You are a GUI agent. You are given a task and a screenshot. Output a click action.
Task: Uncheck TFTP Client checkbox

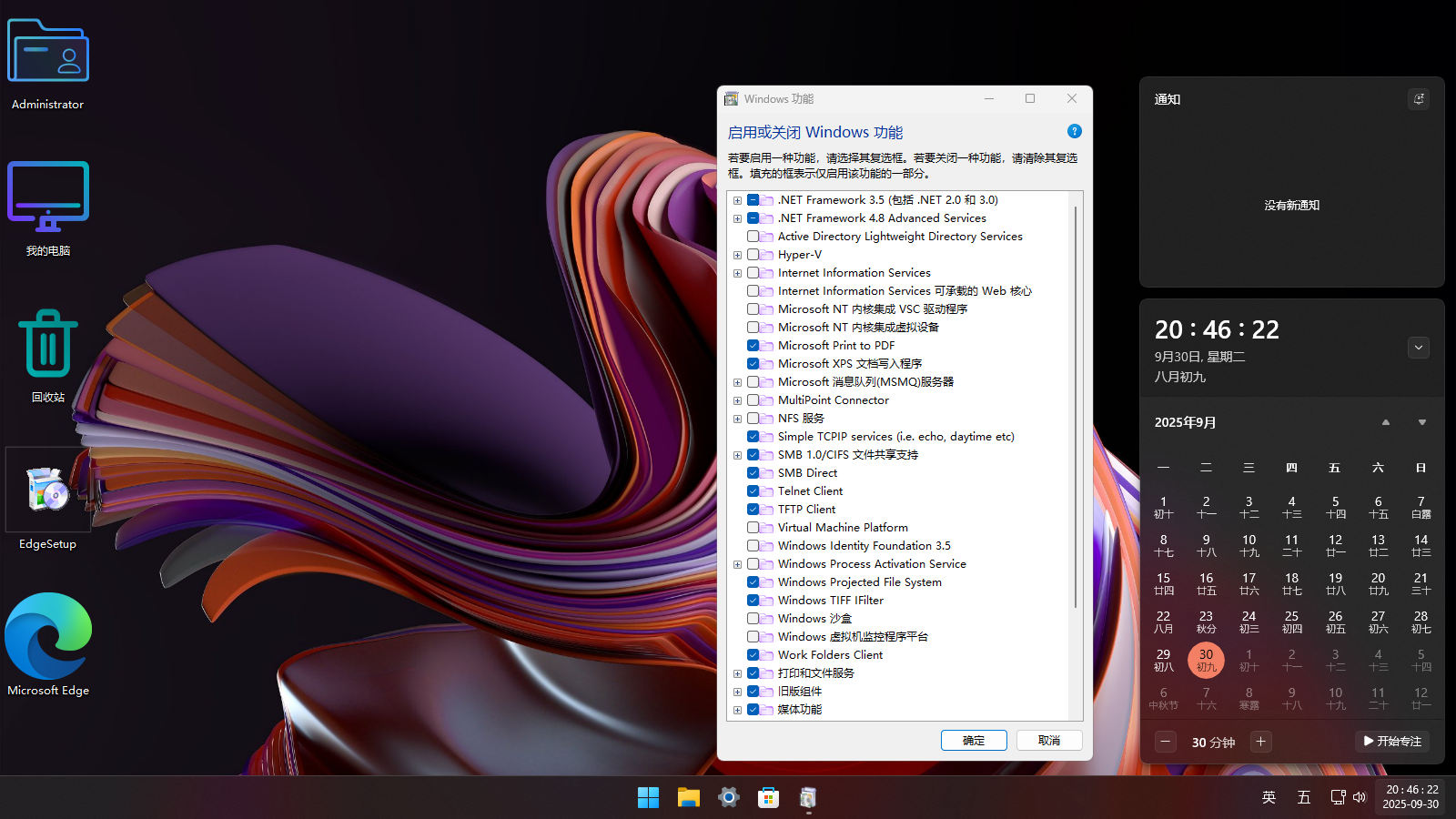click(x=753, y=510)
